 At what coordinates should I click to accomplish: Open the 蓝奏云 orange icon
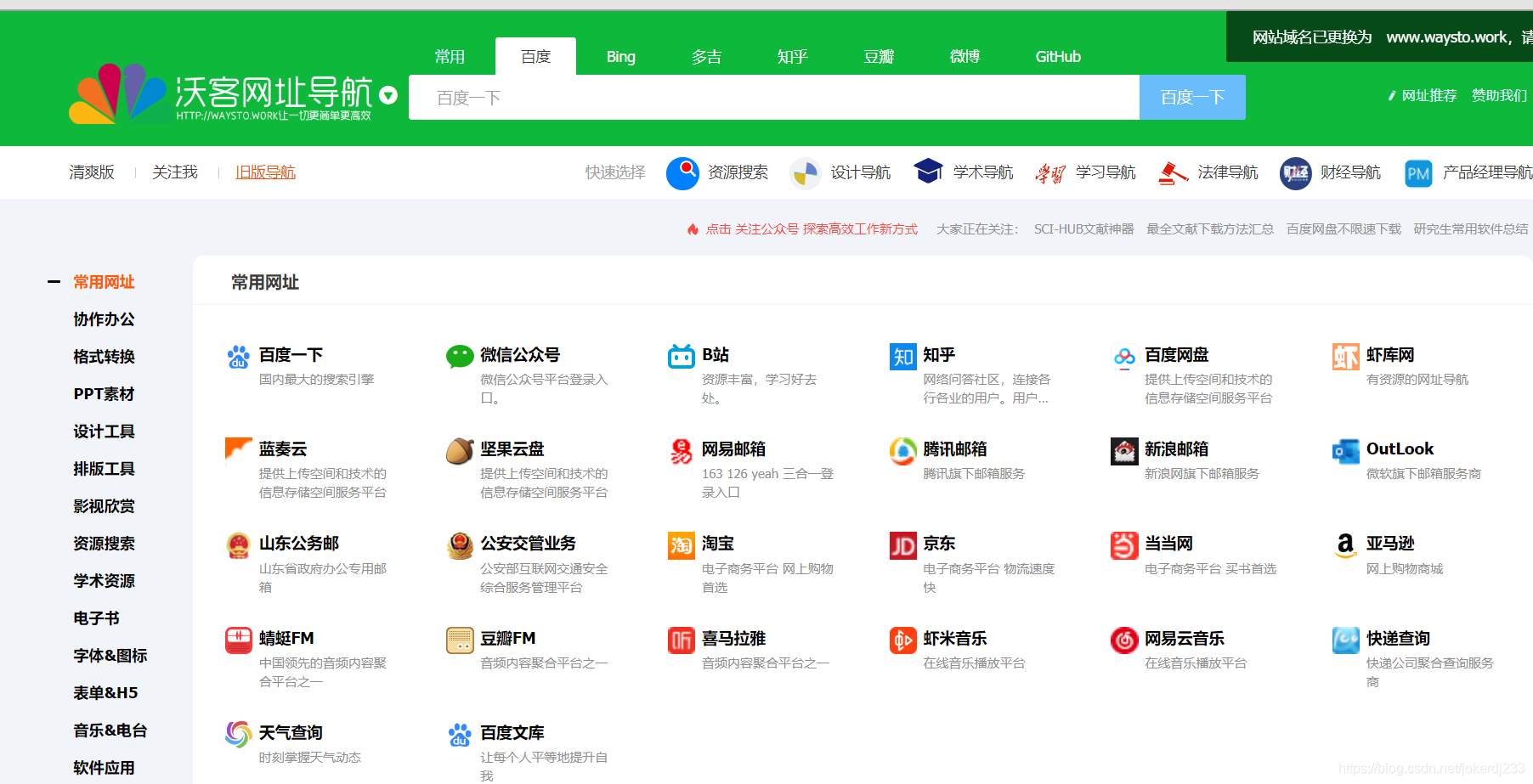point(238,451)
